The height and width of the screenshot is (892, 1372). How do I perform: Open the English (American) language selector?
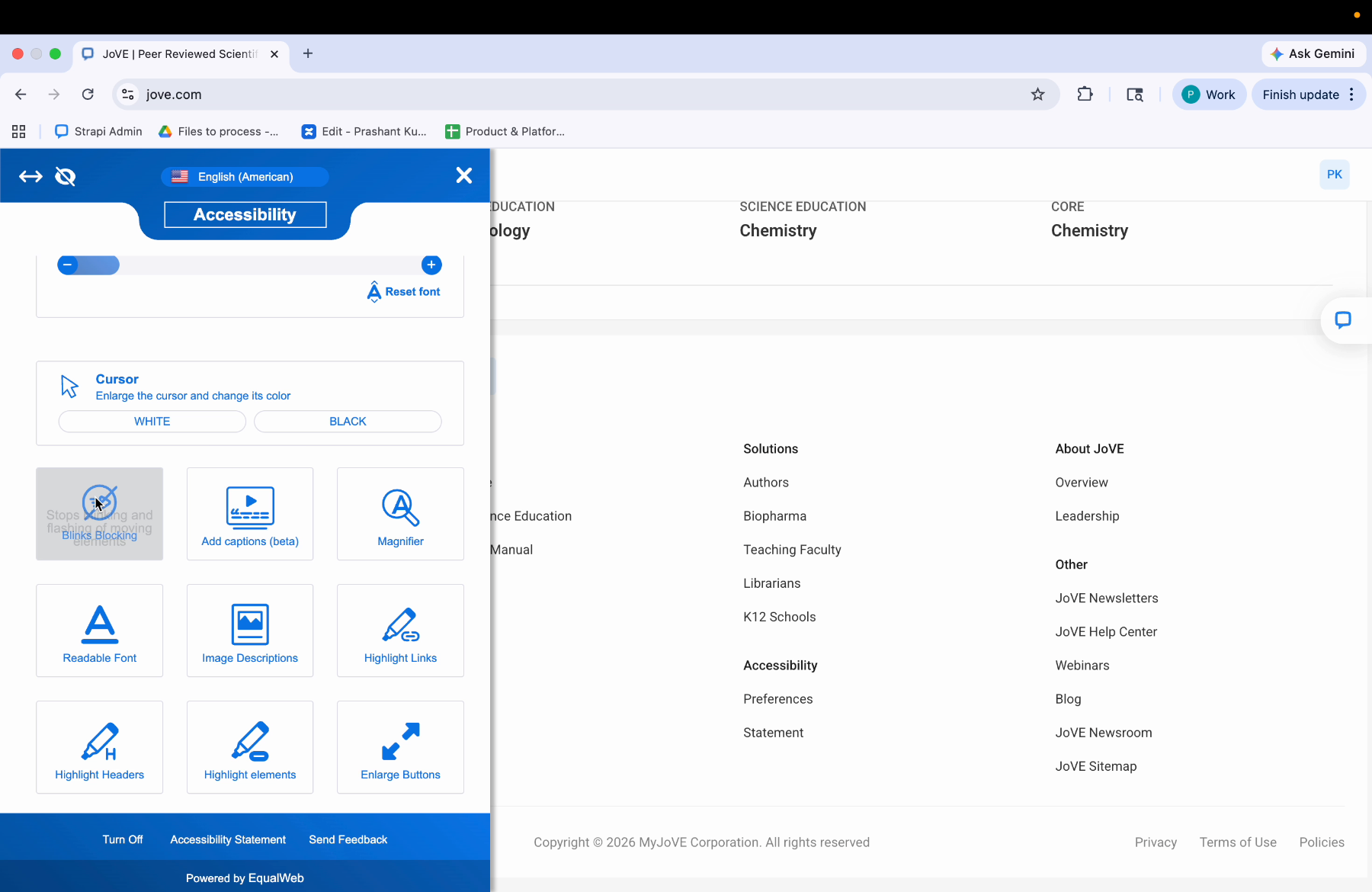(245, 177)
